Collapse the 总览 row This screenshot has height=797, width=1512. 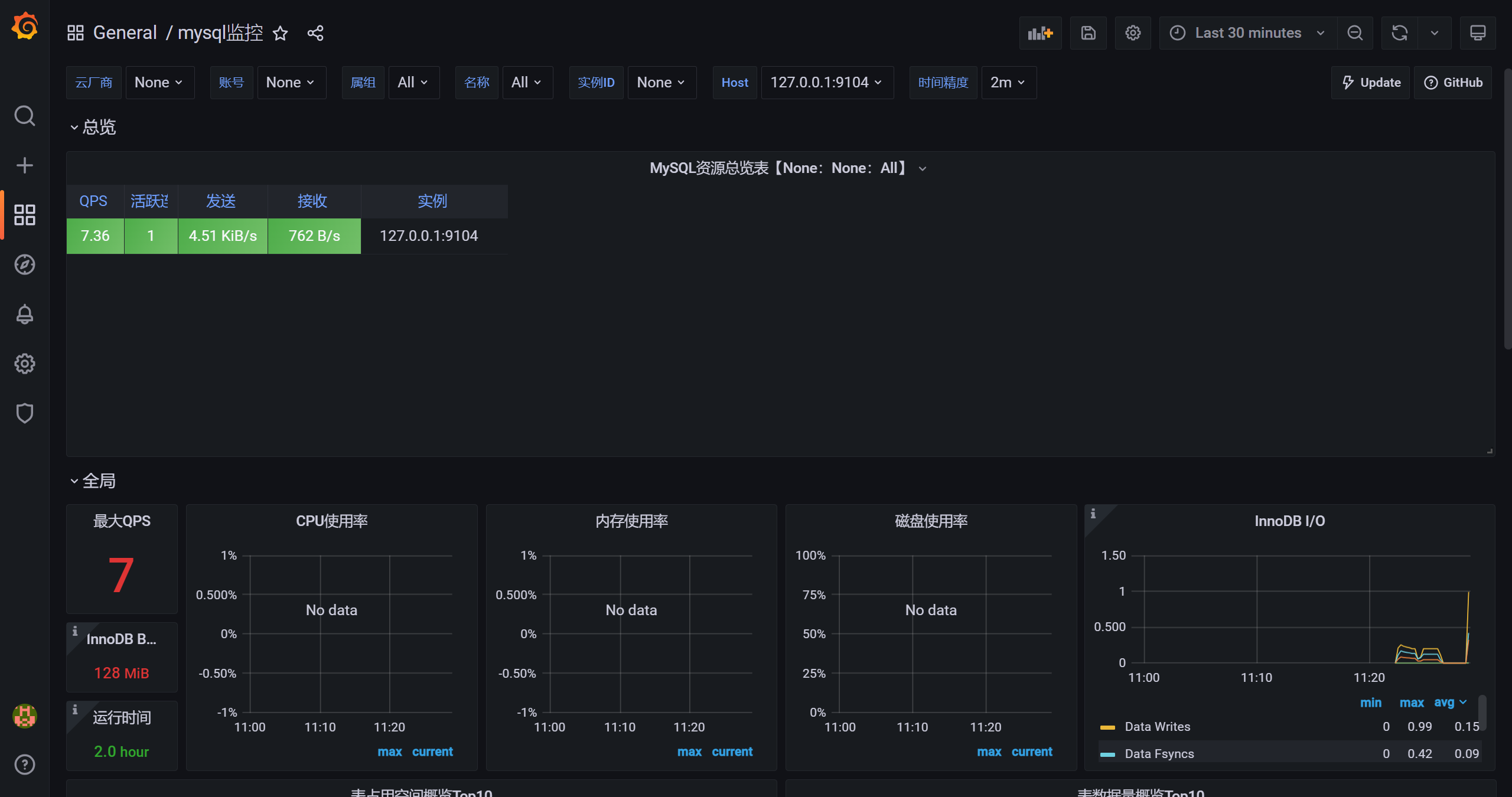tap(93, 127)
